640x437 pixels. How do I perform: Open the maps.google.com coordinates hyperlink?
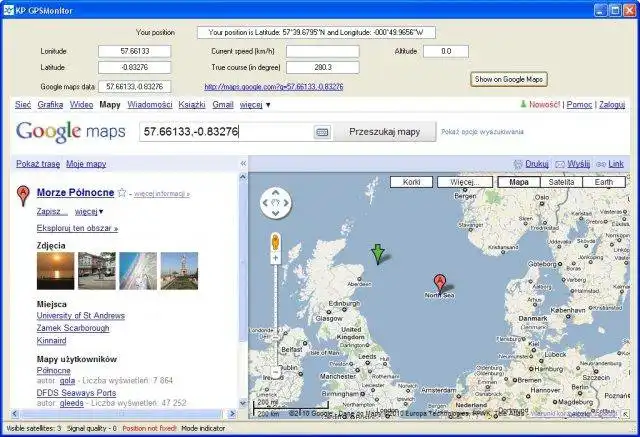274,87
